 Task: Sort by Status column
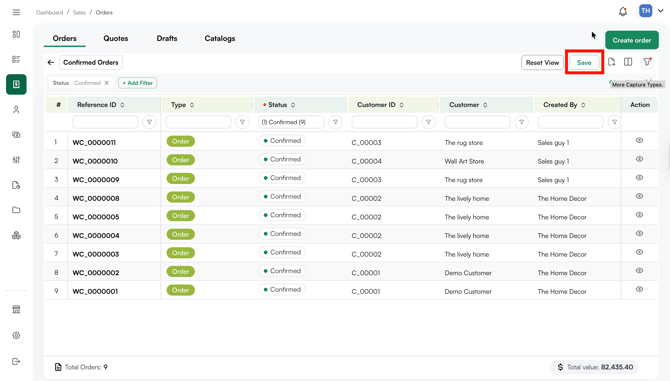coord(293,105)
